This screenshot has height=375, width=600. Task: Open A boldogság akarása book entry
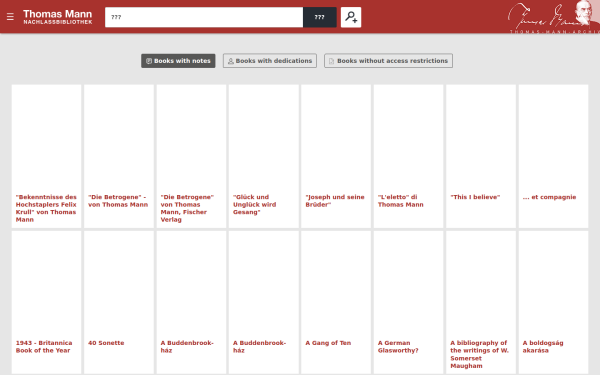pos(543,347)
